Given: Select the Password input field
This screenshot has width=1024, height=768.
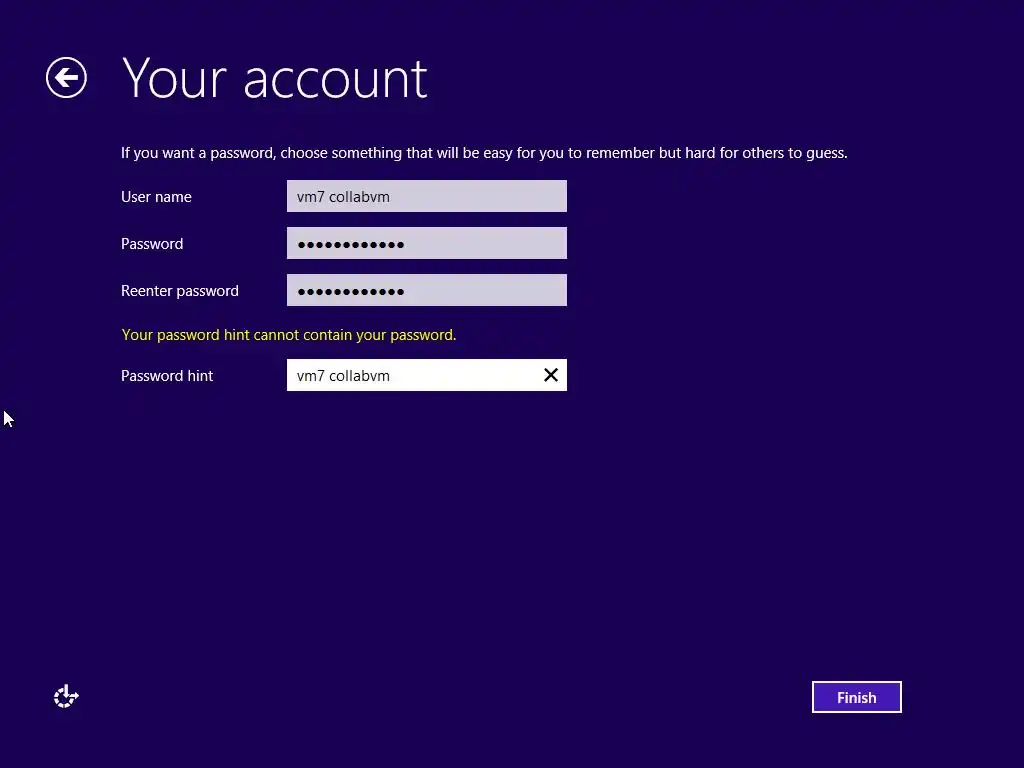Looking at the screenshot, I should [x=426, y=243].
